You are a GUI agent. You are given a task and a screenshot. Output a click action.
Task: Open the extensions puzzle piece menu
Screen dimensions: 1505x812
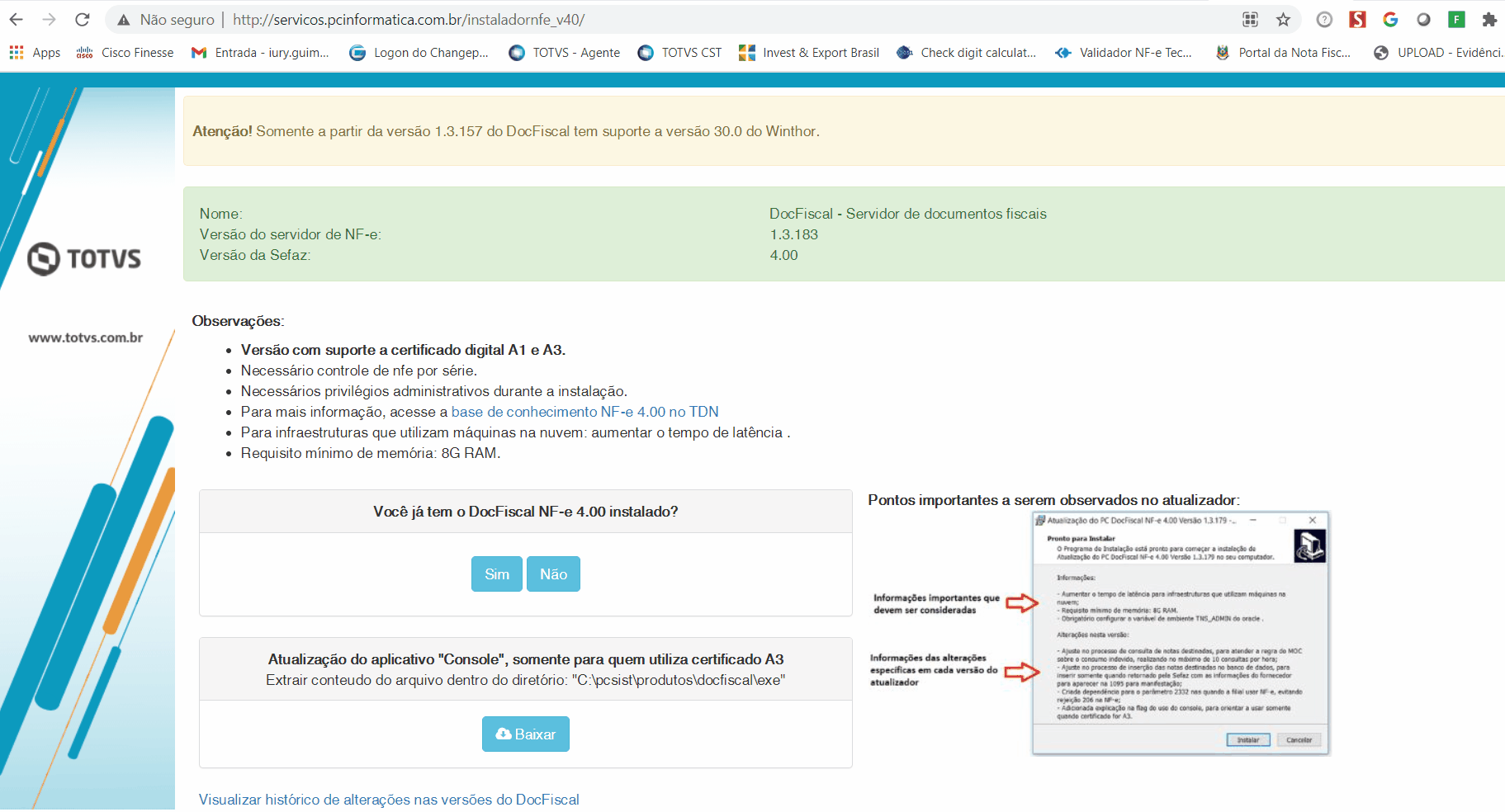click(x=1489, y=19)
